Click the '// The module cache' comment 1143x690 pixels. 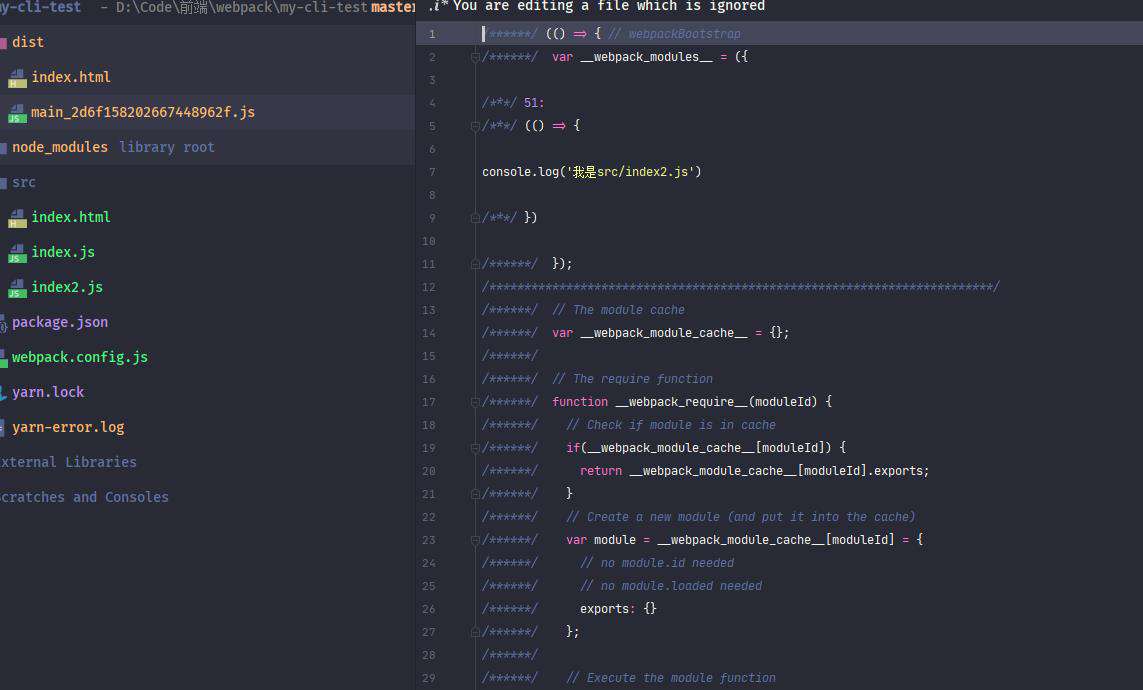[618, 310]
